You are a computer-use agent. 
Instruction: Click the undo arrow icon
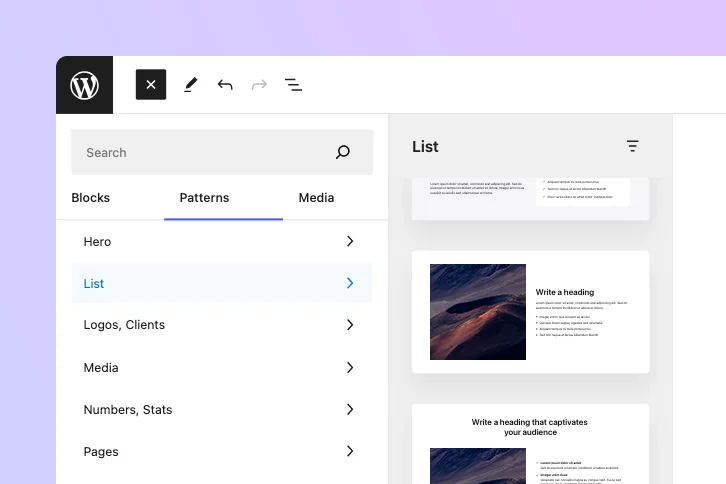225,85
